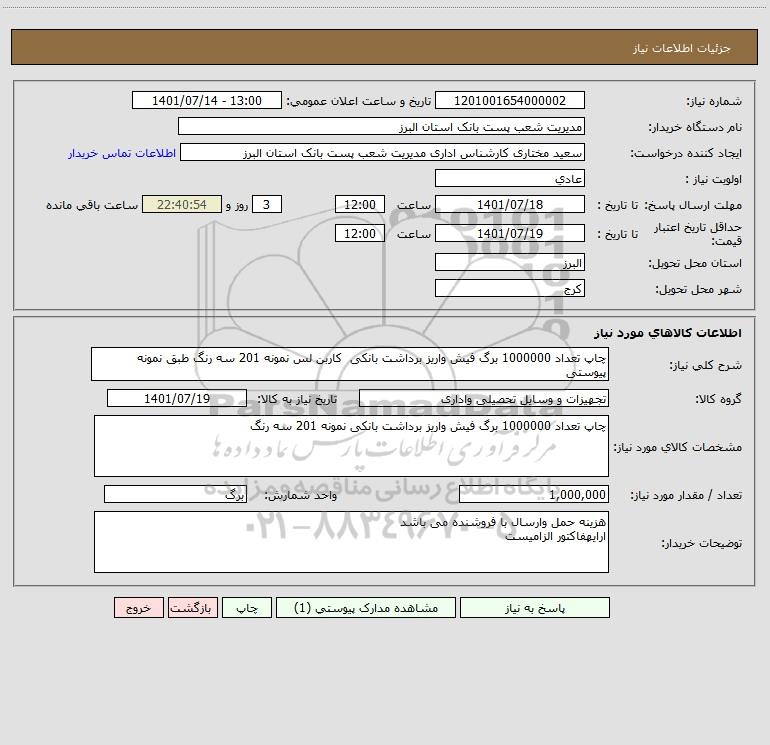Click the goods need date 1401/07/19 field
Screen dimensions: 770x745
pos(177,398)
